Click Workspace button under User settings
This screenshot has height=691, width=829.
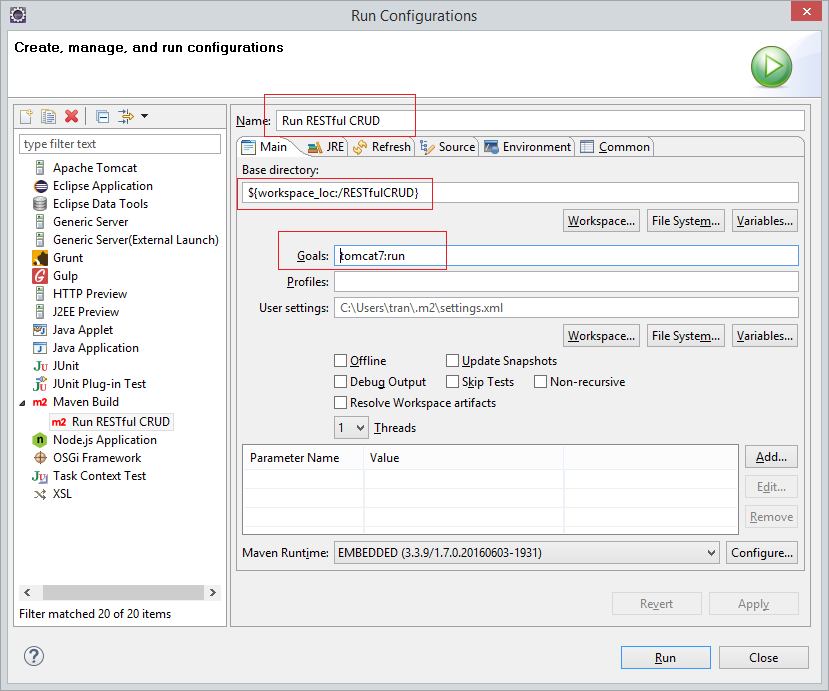coord(601,336)
